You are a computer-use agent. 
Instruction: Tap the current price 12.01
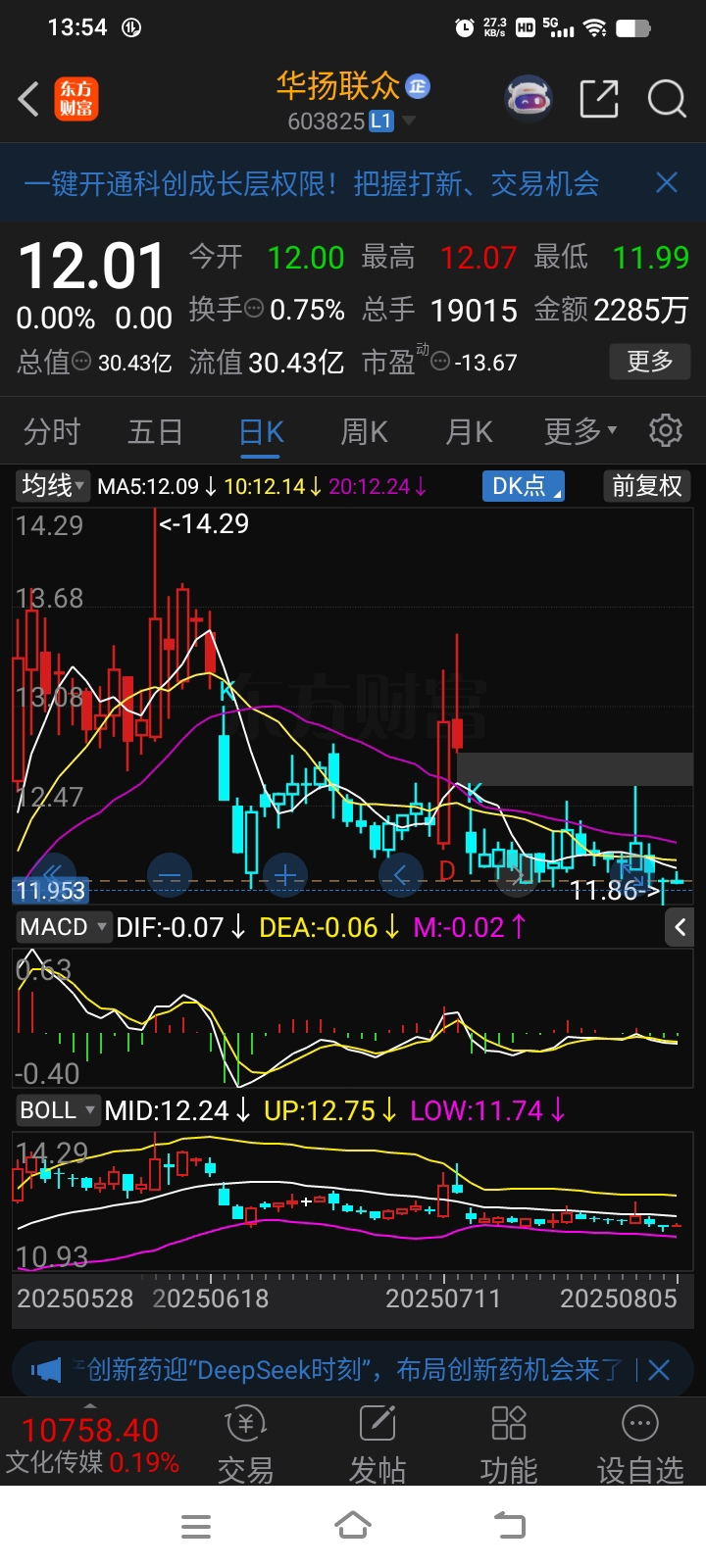click(92, 267)
